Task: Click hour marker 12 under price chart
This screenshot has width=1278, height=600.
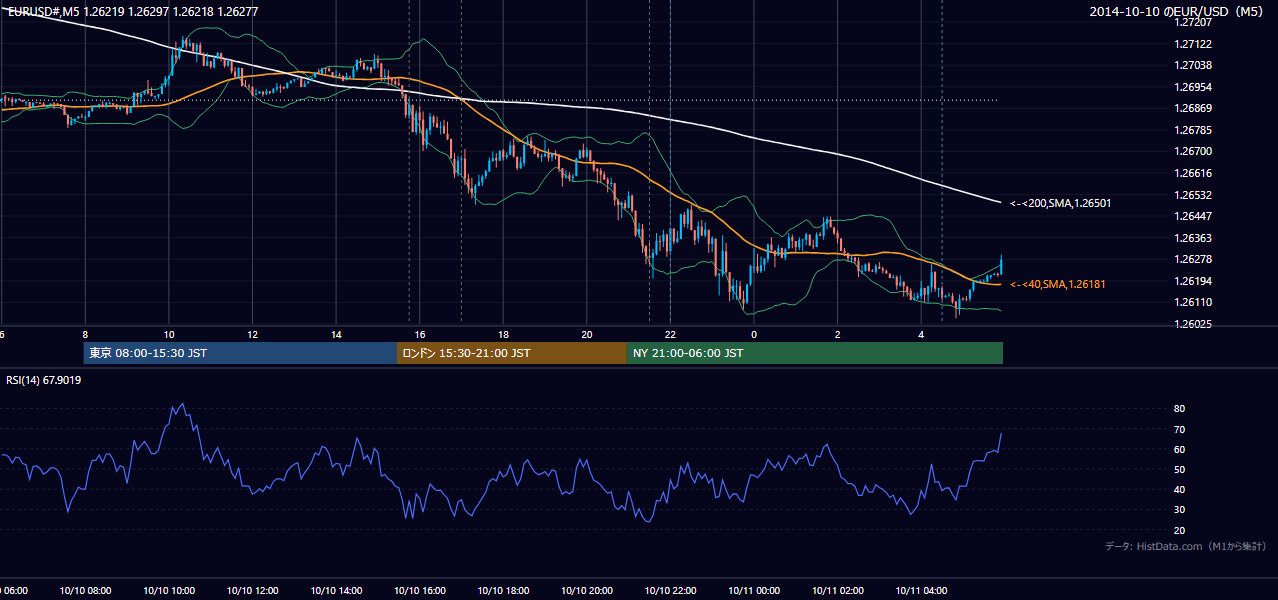Action: click(252, 334)
